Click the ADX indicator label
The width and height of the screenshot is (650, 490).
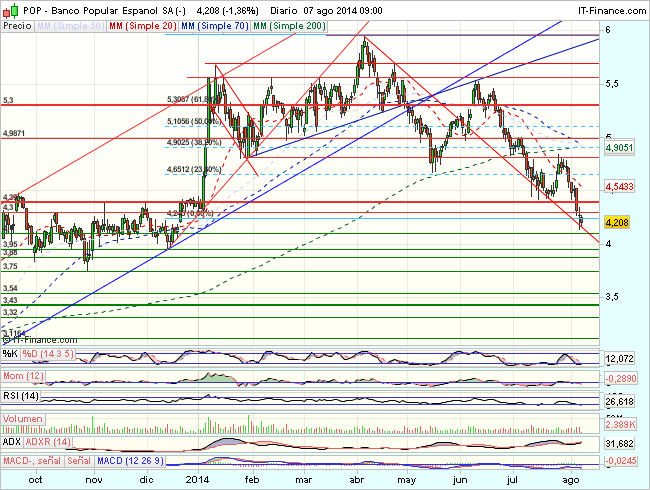coord(12,442)
